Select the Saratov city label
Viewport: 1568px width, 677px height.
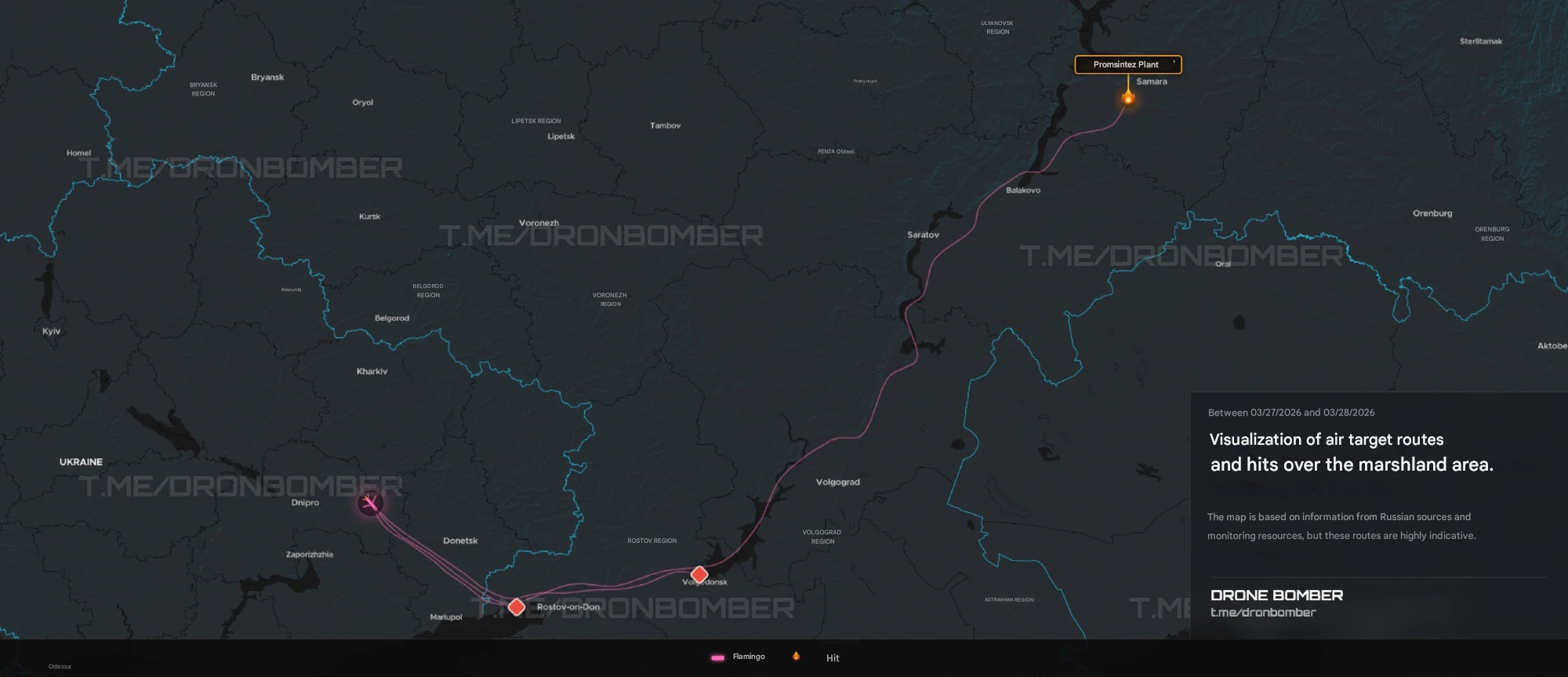point(923,235)
